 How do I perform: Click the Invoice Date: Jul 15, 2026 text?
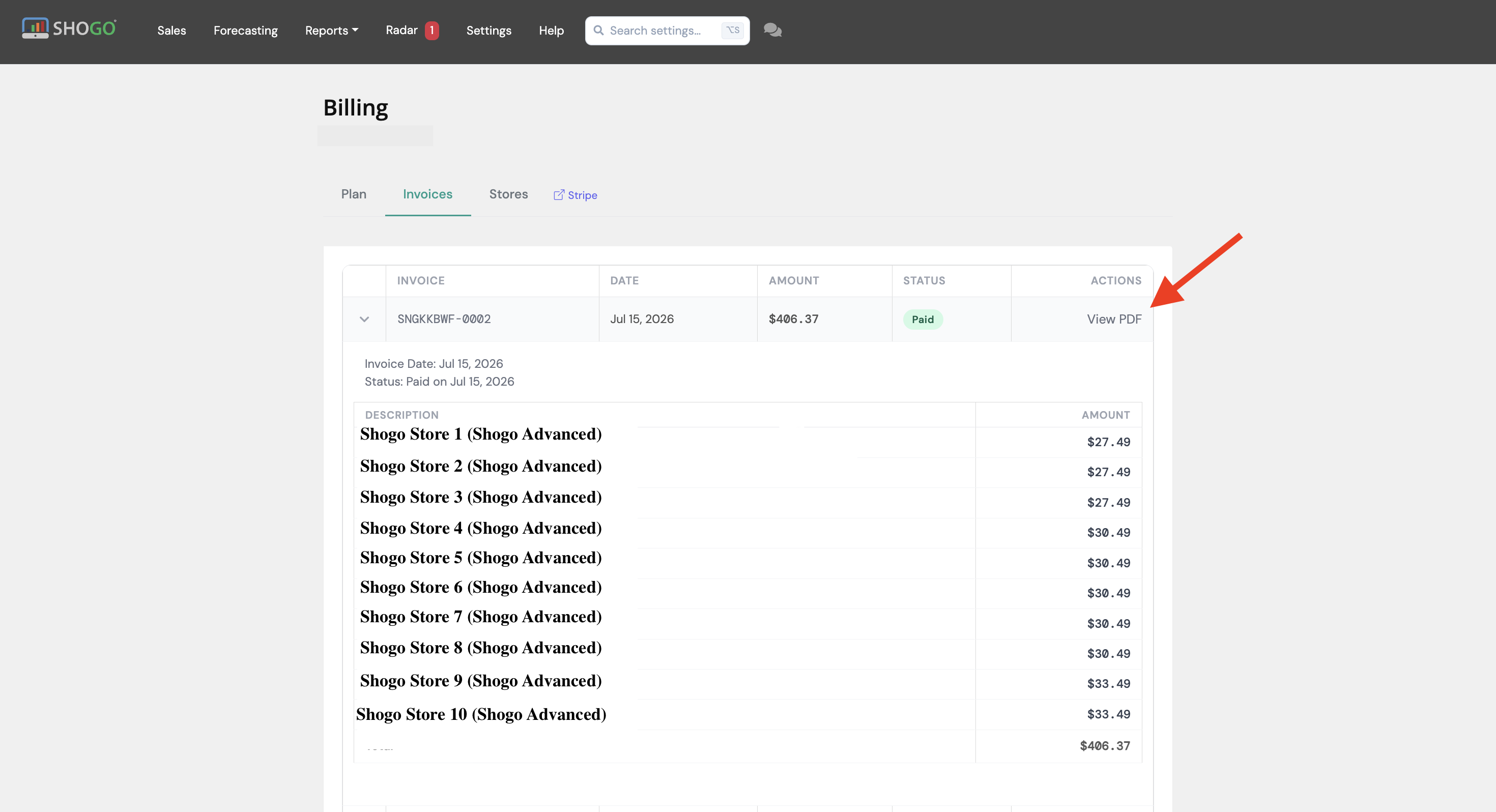[434, 364]
